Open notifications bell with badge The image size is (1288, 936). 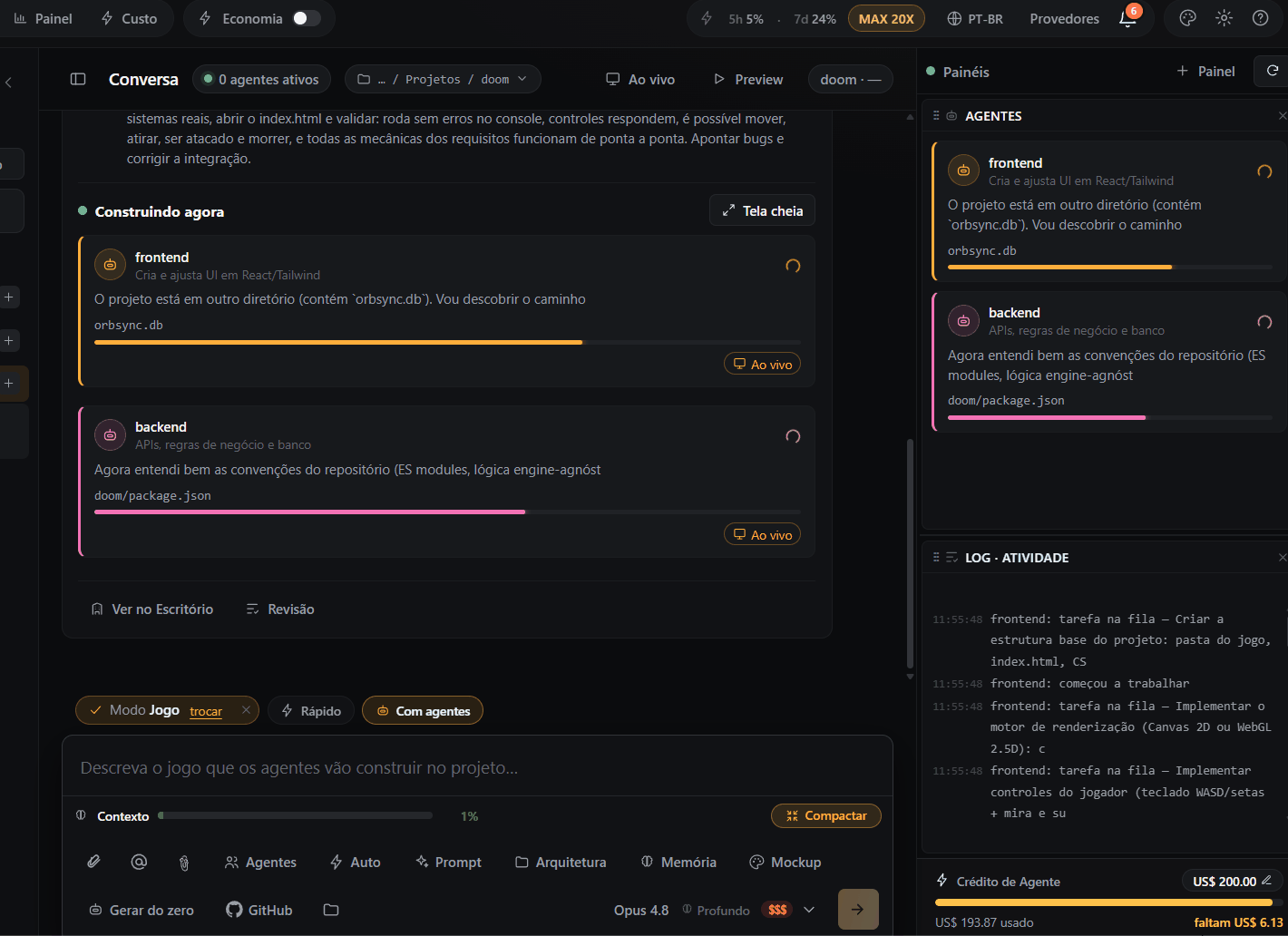click(1128, 18)
